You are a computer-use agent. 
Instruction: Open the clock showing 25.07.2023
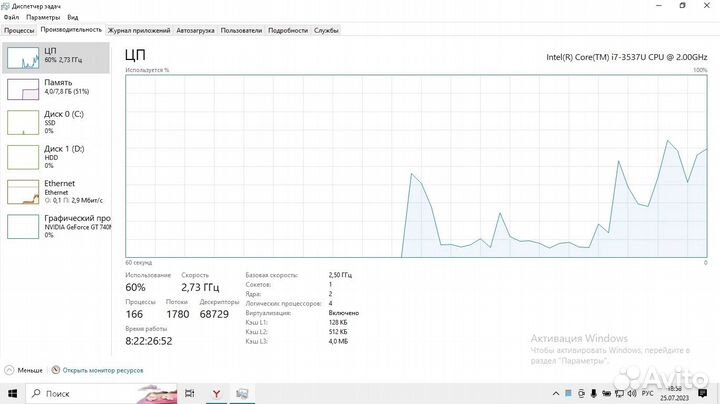675,393
